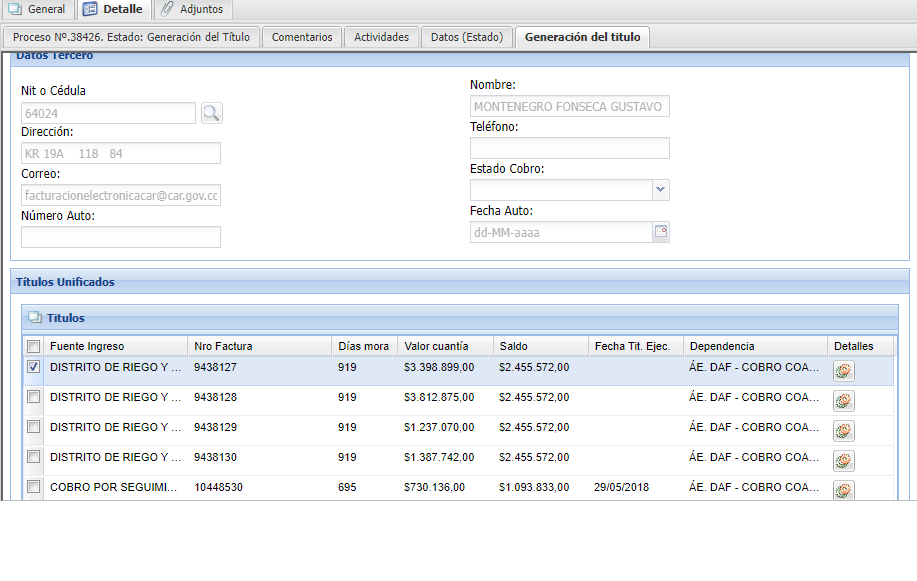Click the Número Auto input field
The width and height of the screenshot is (917, 581).
[120, 237]
